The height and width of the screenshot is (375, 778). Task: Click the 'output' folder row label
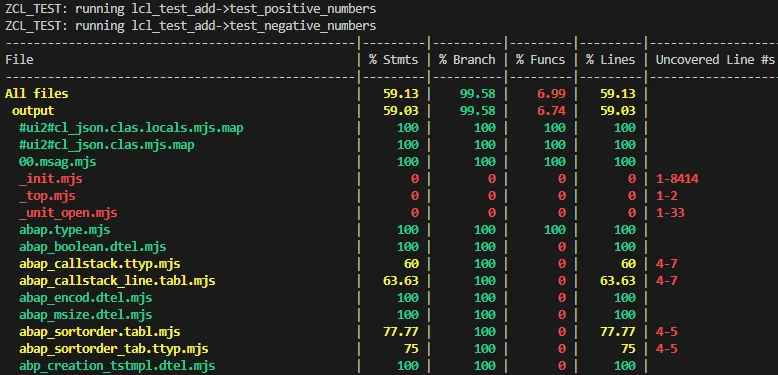point(33,111)
